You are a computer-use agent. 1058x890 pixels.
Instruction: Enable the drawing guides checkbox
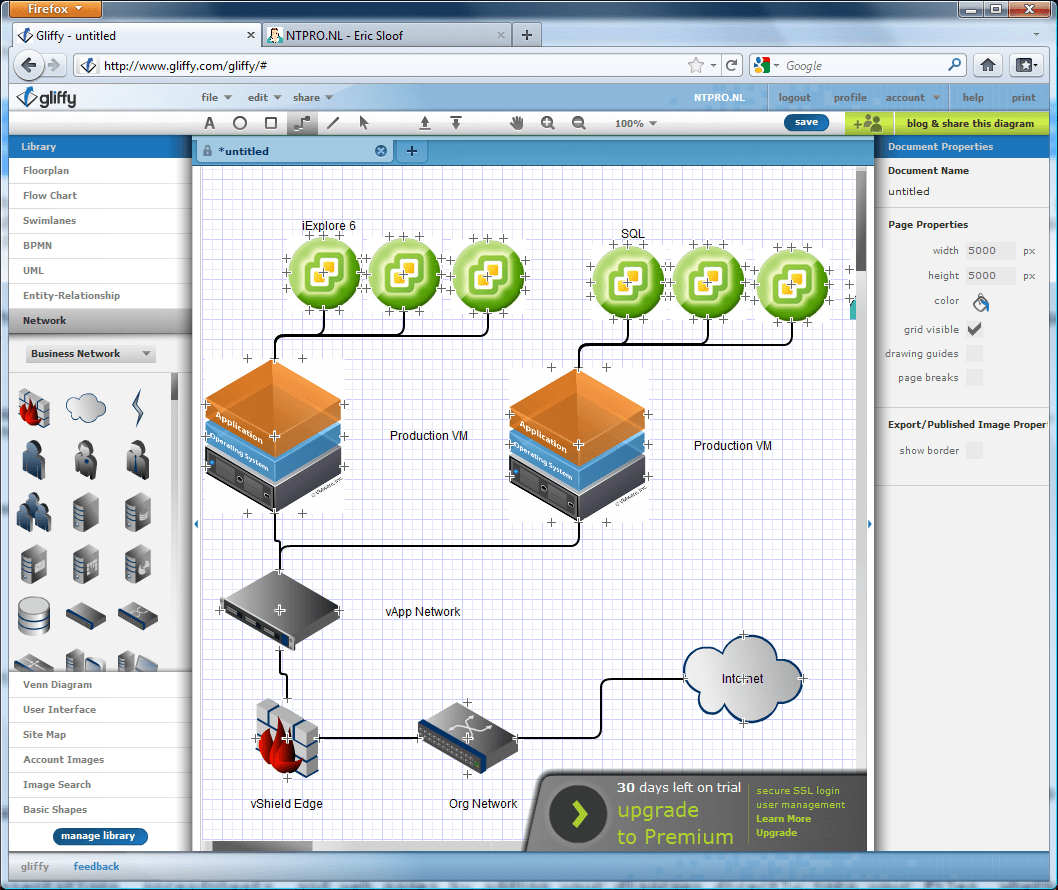point(974,354)
